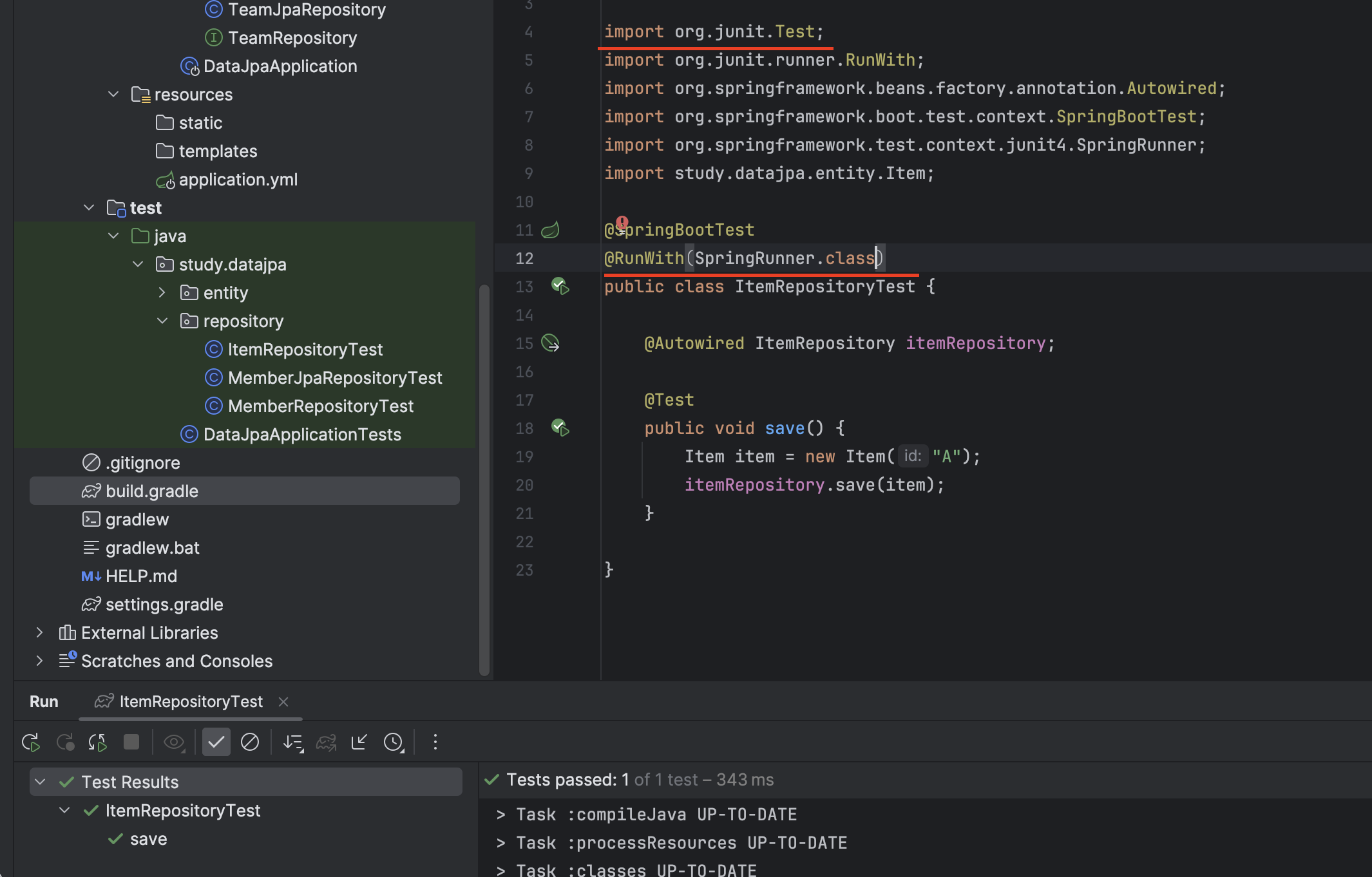This screenshot has width=1372, height=877.
Task: Click the Stop square button
Action: click(x=131, y=742)
